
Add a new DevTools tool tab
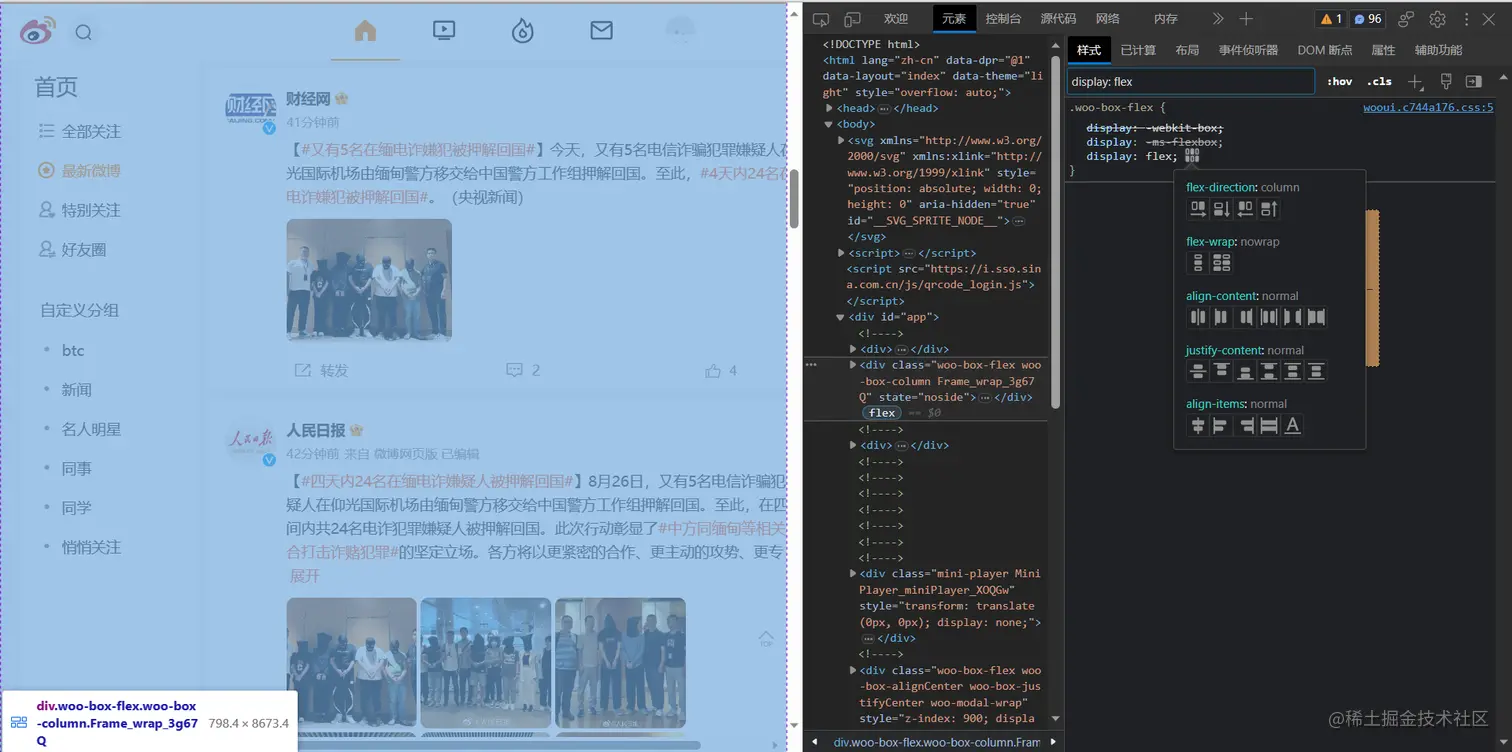pyautogui.click(x=1246, y=19)
